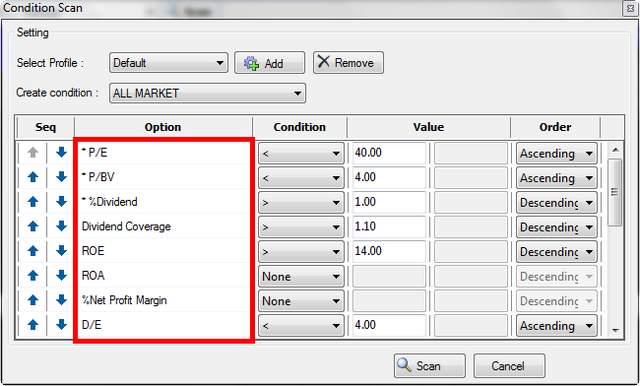640x386 pixels.
Task: Move the %Net Profit Margin row up
Action: click(x=33, y=300)
